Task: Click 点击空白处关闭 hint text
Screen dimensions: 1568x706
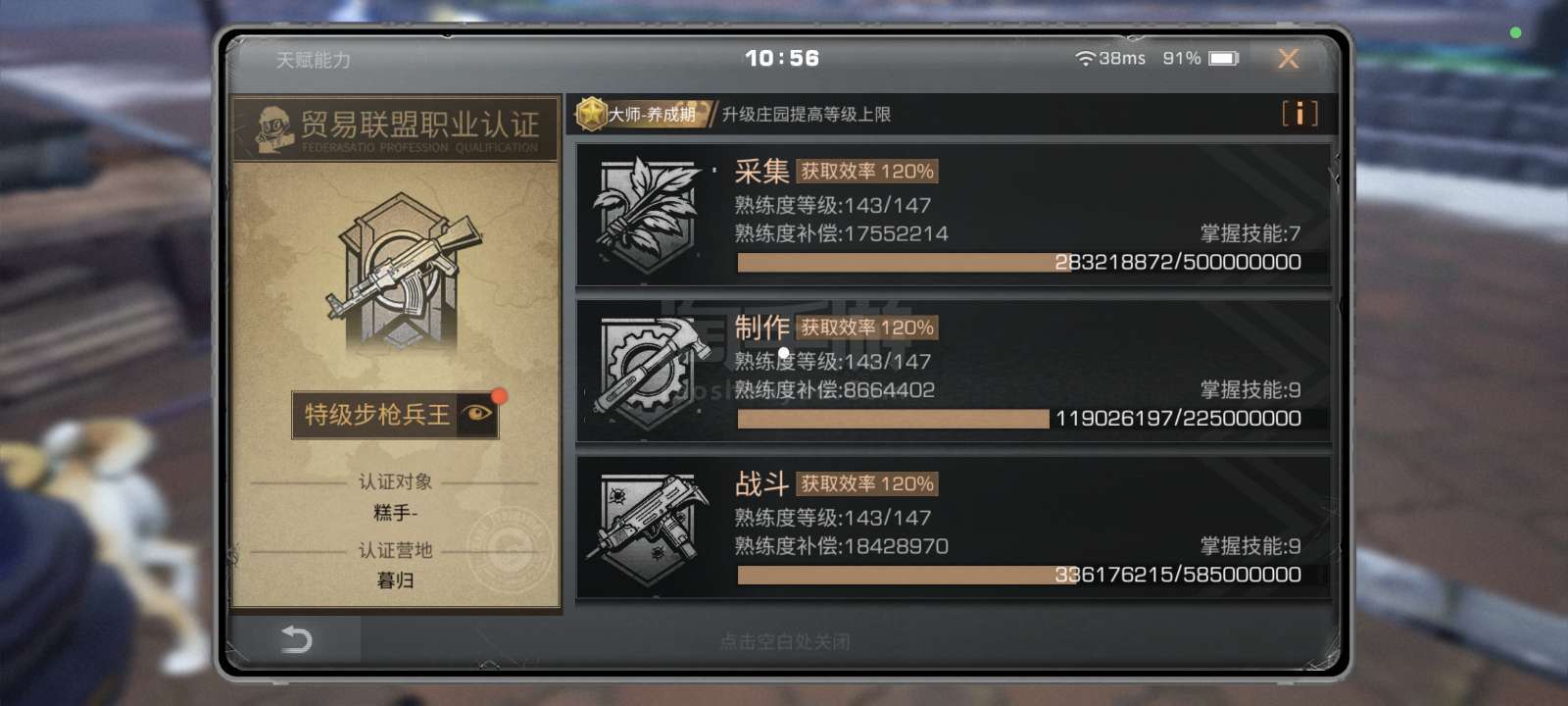Action: [x=785, y=641]
